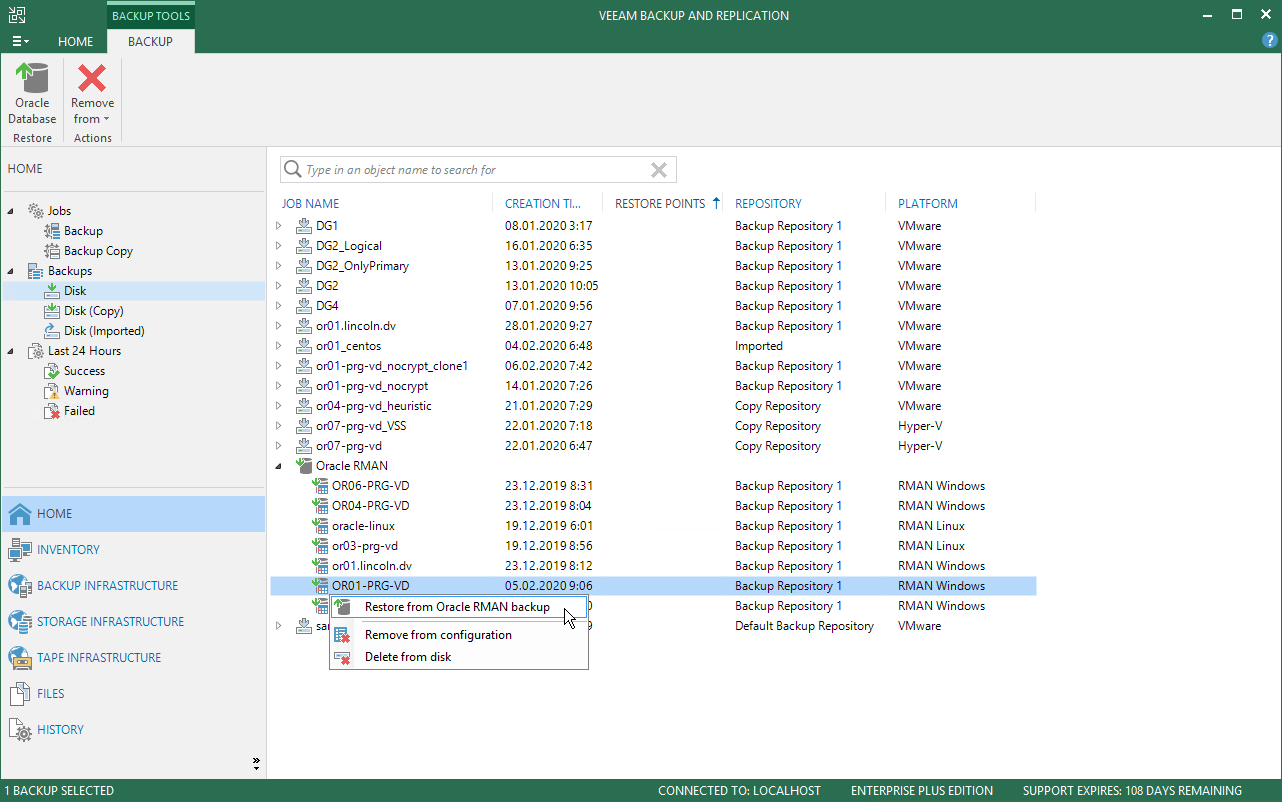Click the Files view icon

click(20, 694)
